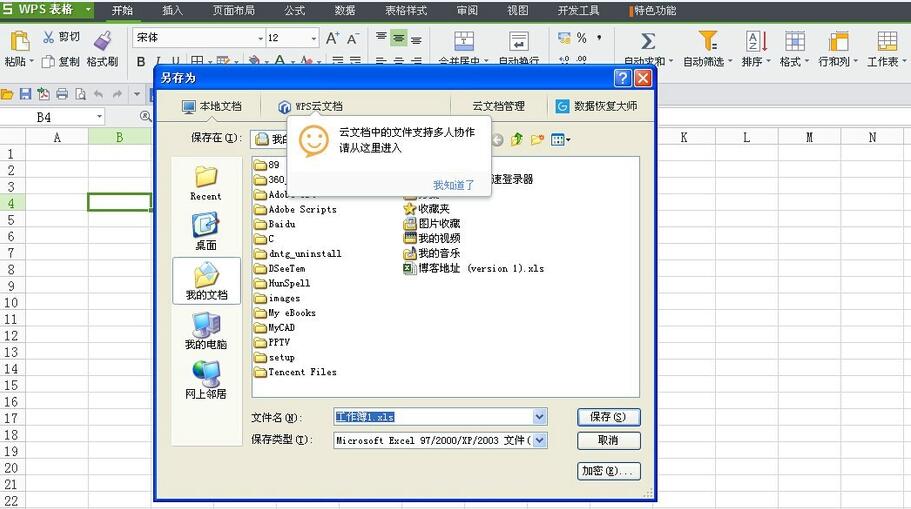Viewport: 911px width, 509px height.
Task: Go to 我的电脑 in dialog sidebar
Action: click(x=206, y=331)
